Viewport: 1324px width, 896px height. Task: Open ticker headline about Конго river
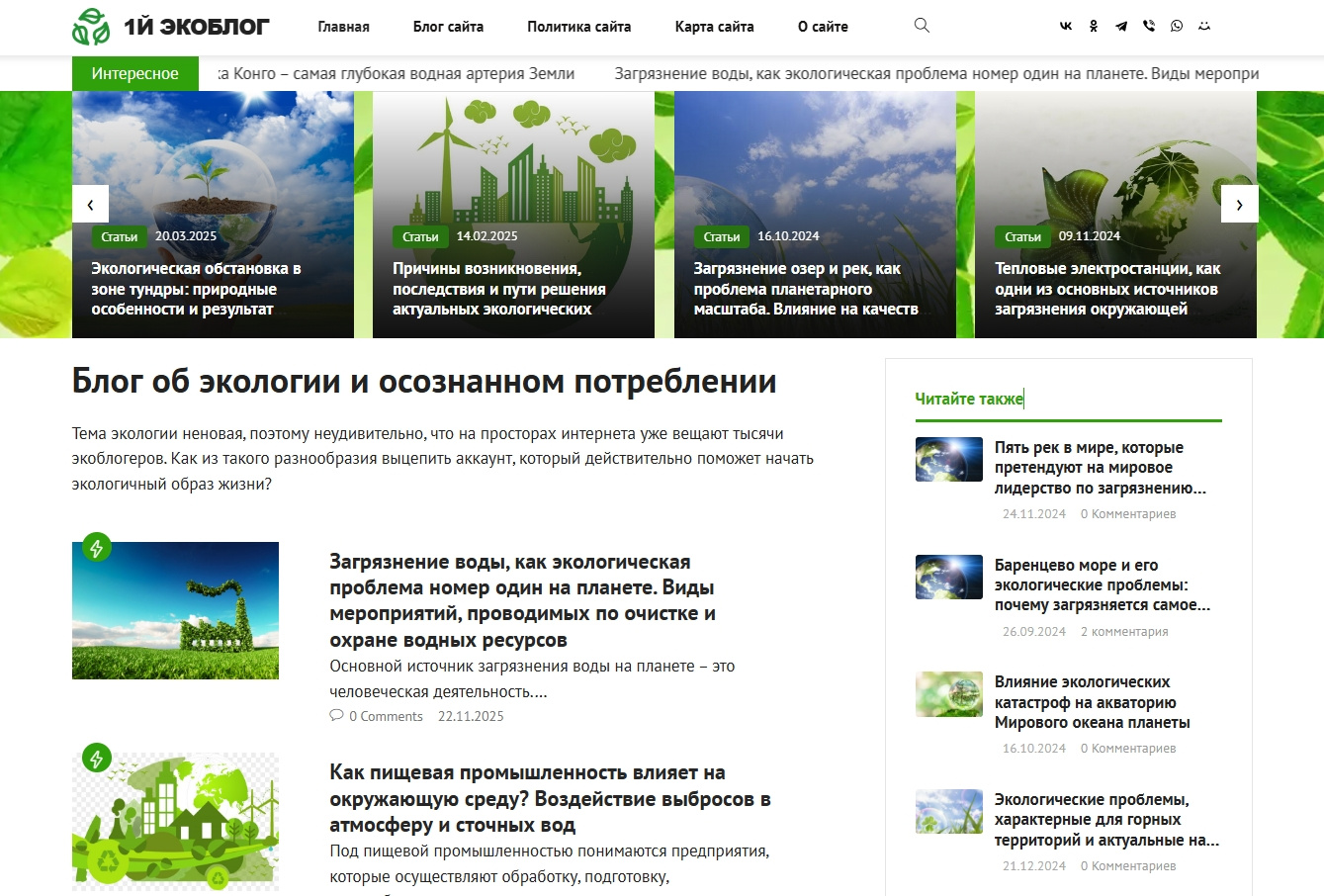point(396,73)
